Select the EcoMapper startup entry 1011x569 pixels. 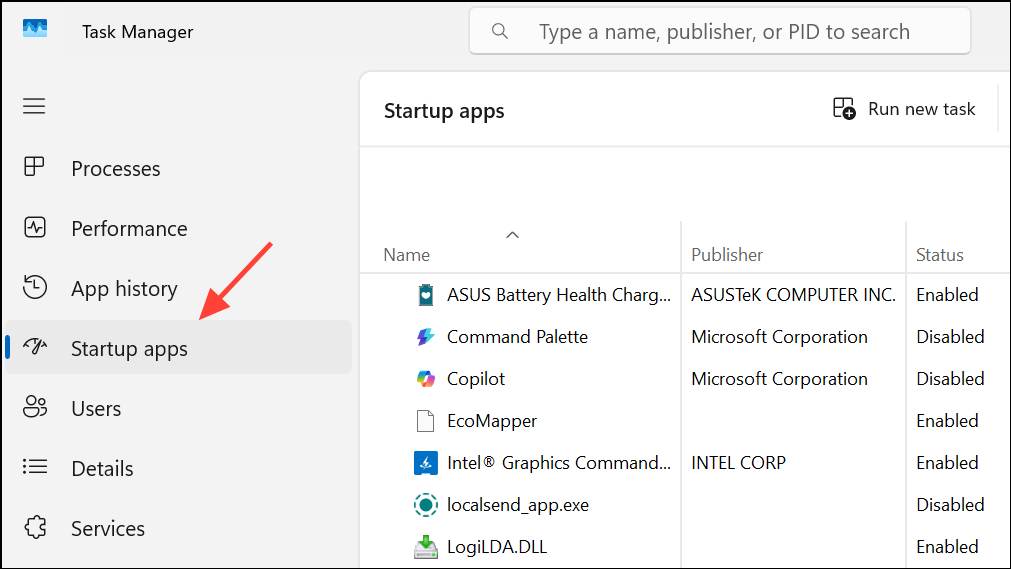(x=492, y=421)
